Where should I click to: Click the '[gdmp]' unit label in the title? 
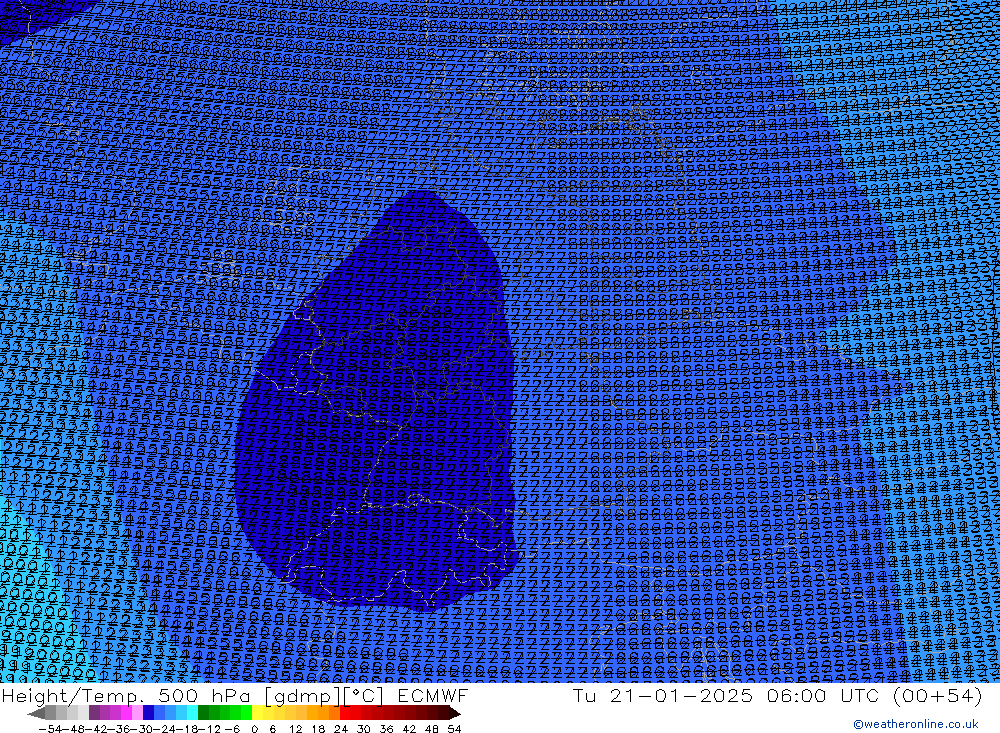tap(304, 696)
